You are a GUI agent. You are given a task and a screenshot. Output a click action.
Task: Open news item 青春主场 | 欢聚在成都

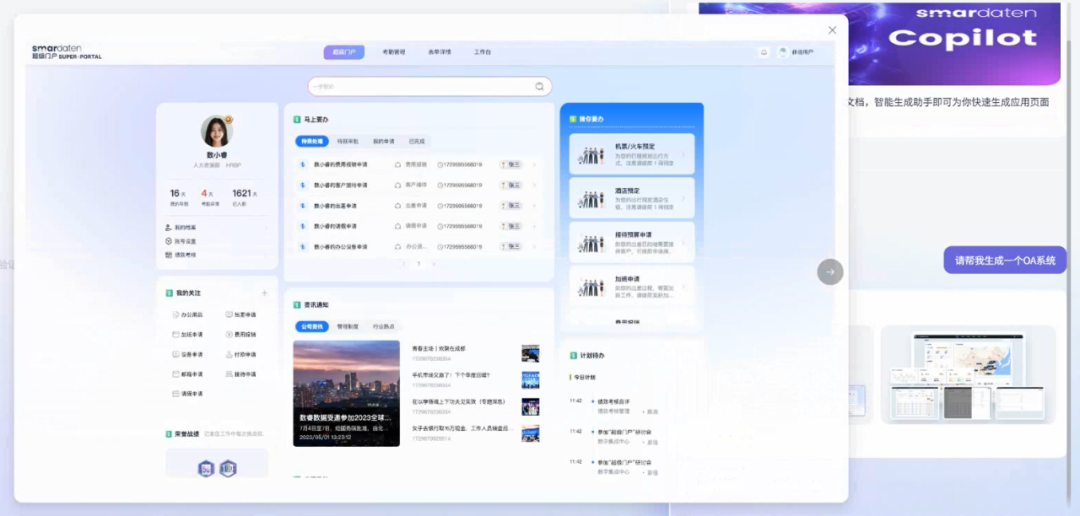pos(439,349)
